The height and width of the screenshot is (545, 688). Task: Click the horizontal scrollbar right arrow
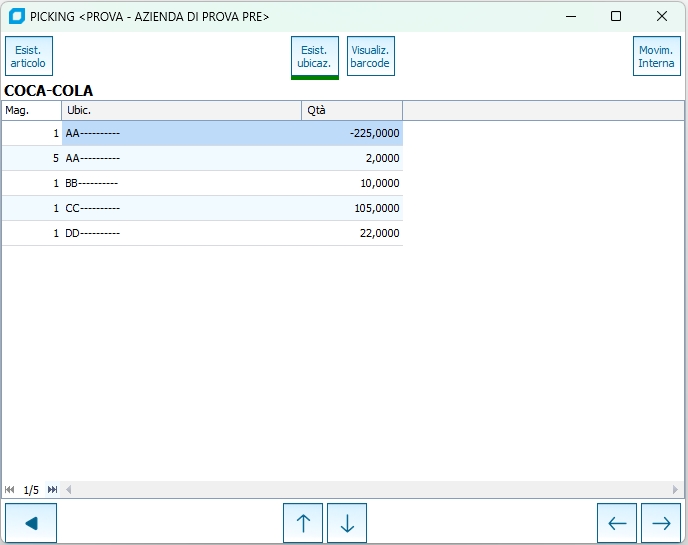tap(677, 490)
